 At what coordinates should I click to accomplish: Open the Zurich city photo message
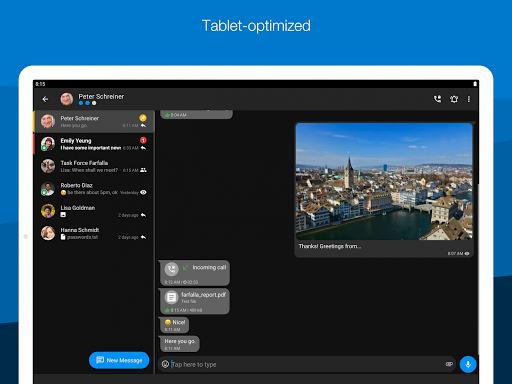click(384, 181)
